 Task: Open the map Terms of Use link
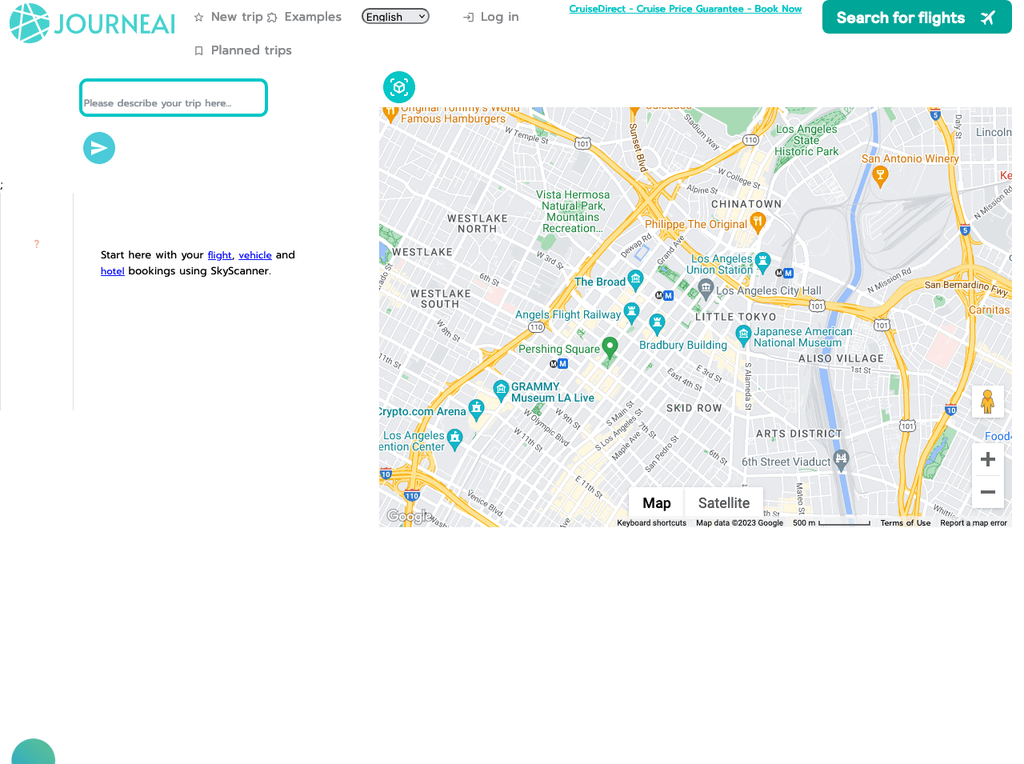click(x=905, y=523)
